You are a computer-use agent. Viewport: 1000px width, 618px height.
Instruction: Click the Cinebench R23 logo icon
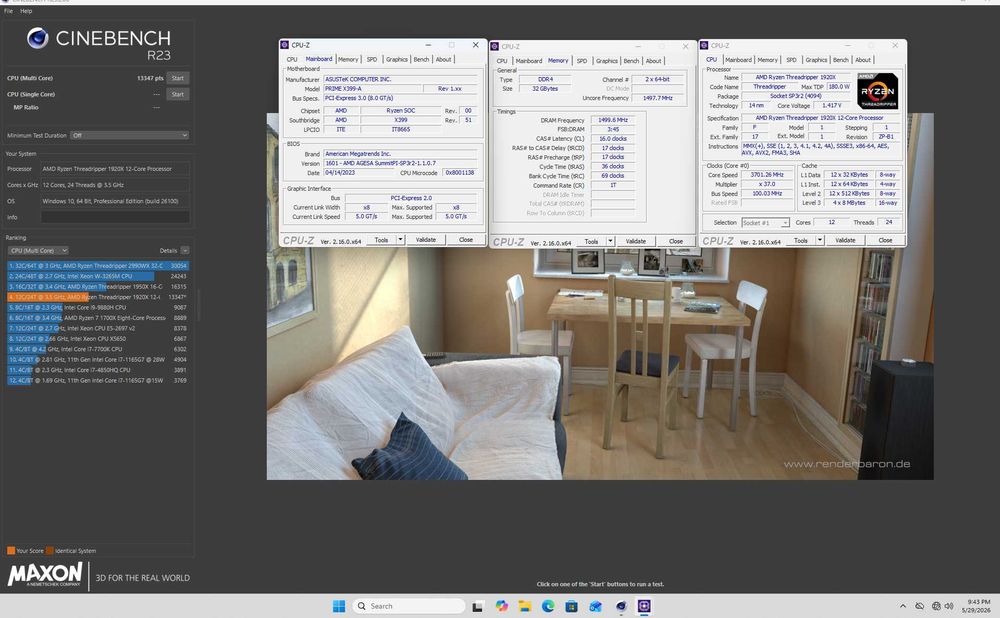coord(38,39)
